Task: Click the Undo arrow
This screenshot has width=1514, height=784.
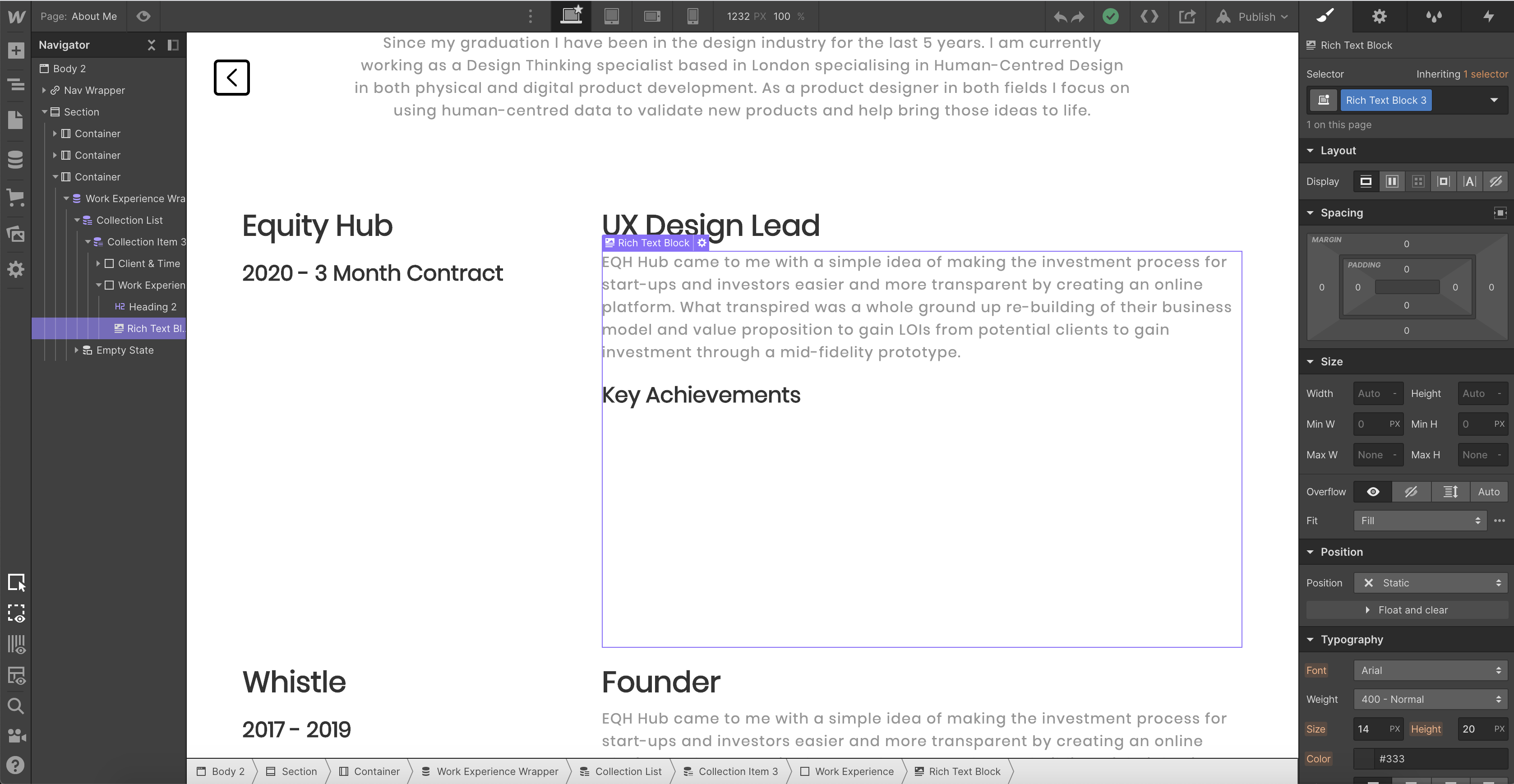Action: click(1060, 16)
